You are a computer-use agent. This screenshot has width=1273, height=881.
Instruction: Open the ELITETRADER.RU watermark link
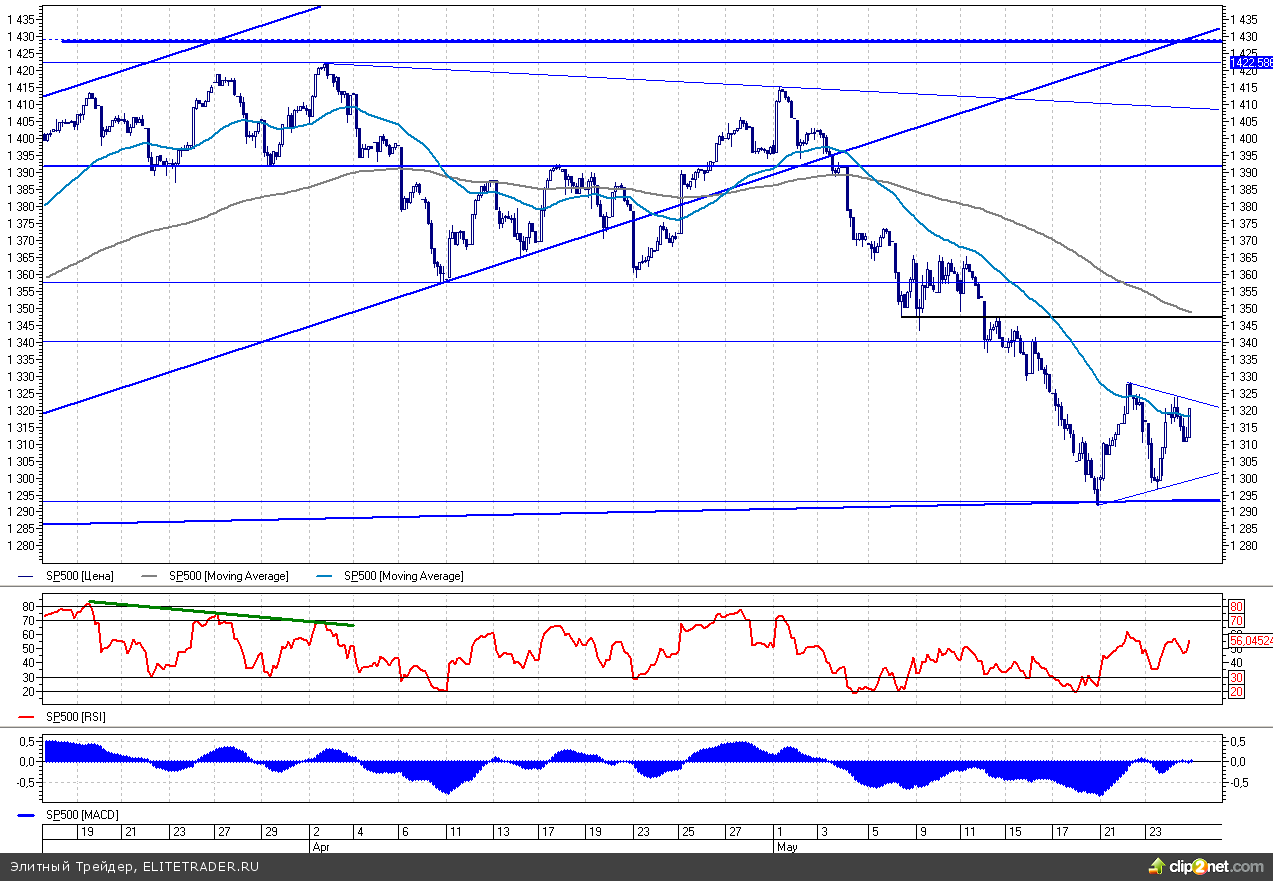coord(200,866)
